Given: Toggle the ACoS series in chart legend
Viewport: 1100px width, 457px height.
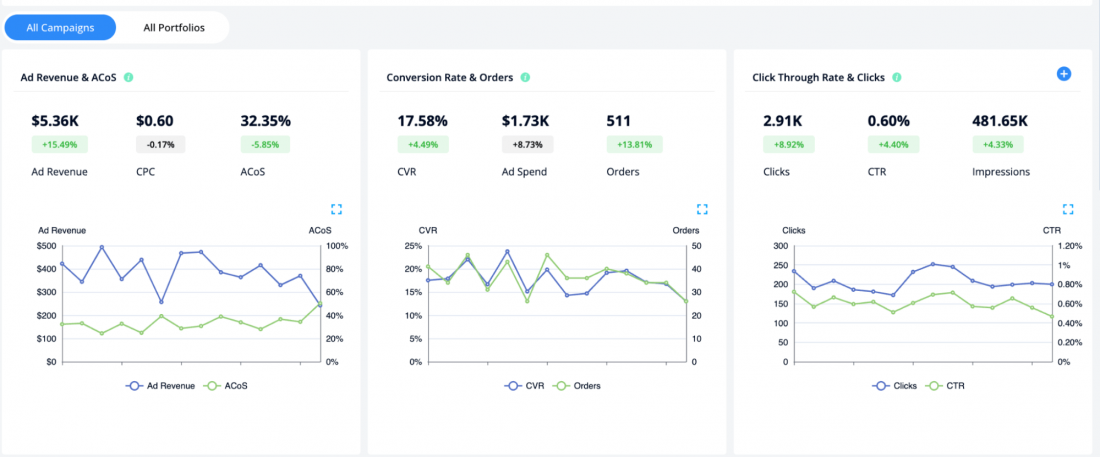Looking at the screenshot, I should (226, 385).
